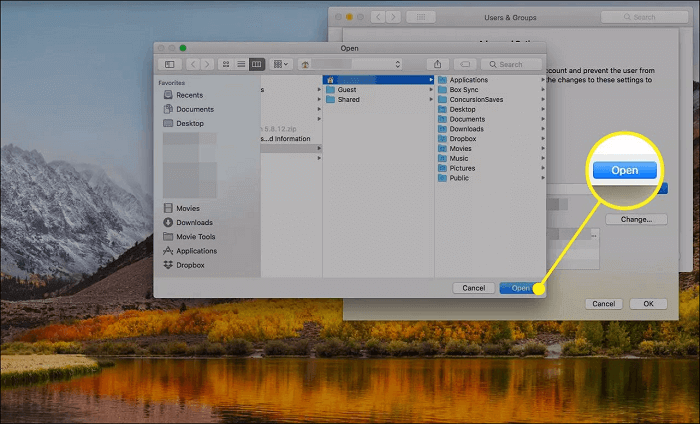
Task: Open the folder path pop-up menu
Action: pos(350,64)
